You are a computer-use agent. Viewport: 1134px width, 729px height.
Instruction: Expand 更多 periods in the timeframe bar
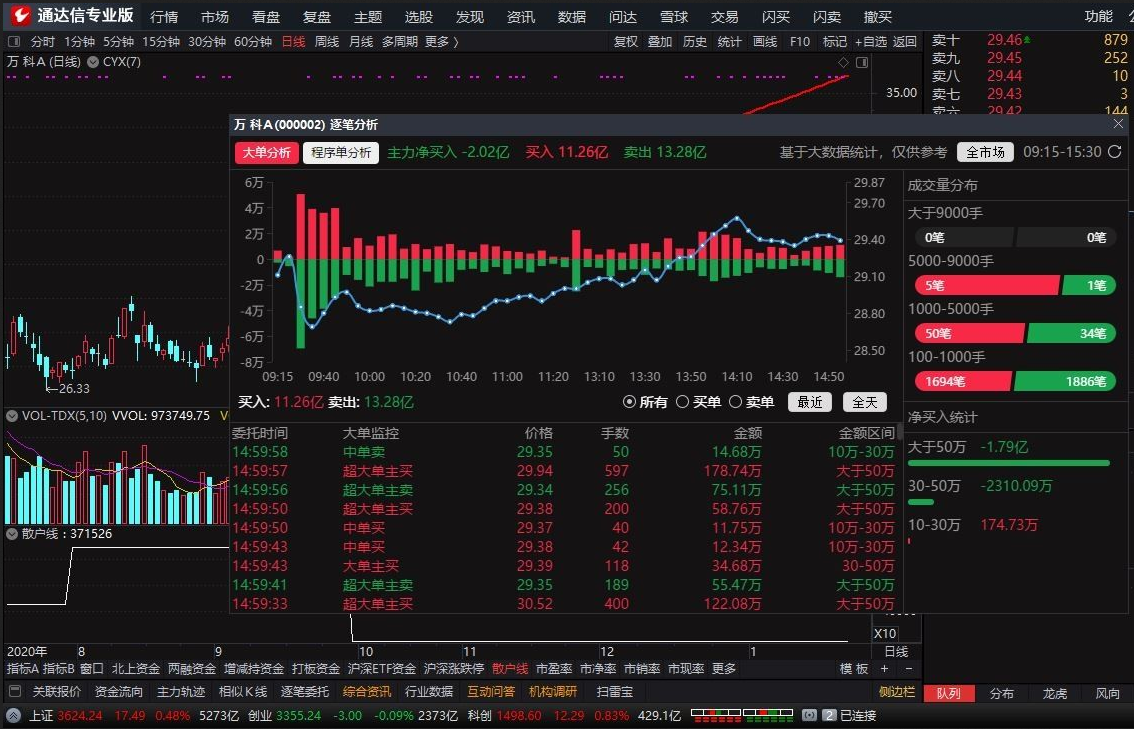tap(441, 42)
